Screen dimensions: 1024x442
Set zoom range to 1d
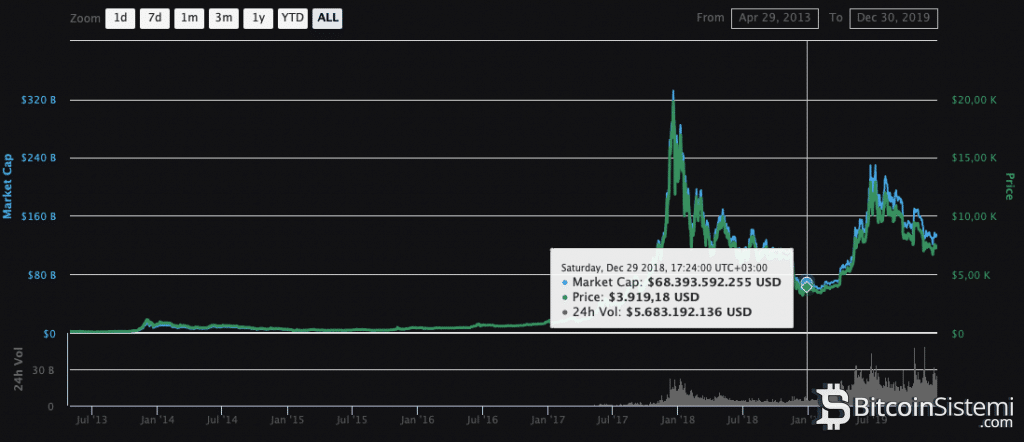pos(120,18)
